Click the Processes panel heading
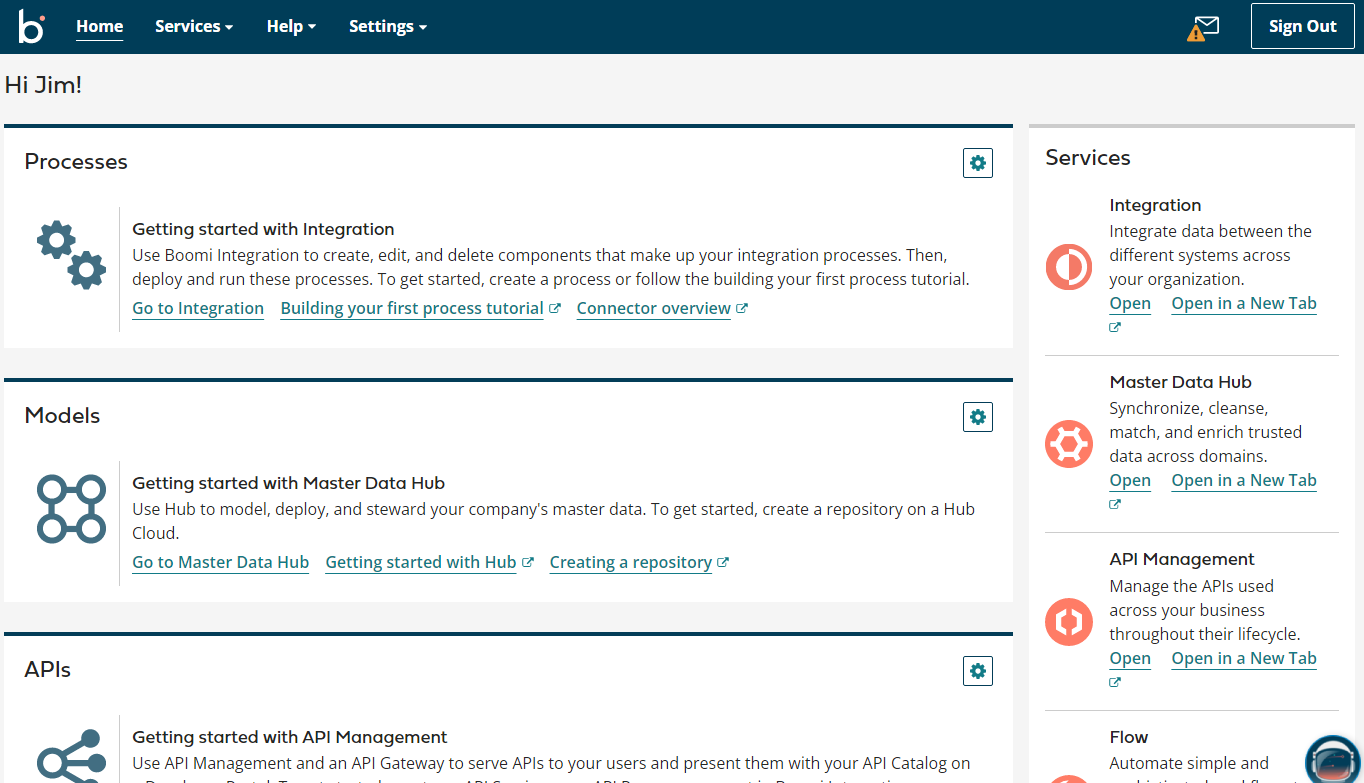The width and height of the screenshot is (1364, 783). [x=76, y=162]
